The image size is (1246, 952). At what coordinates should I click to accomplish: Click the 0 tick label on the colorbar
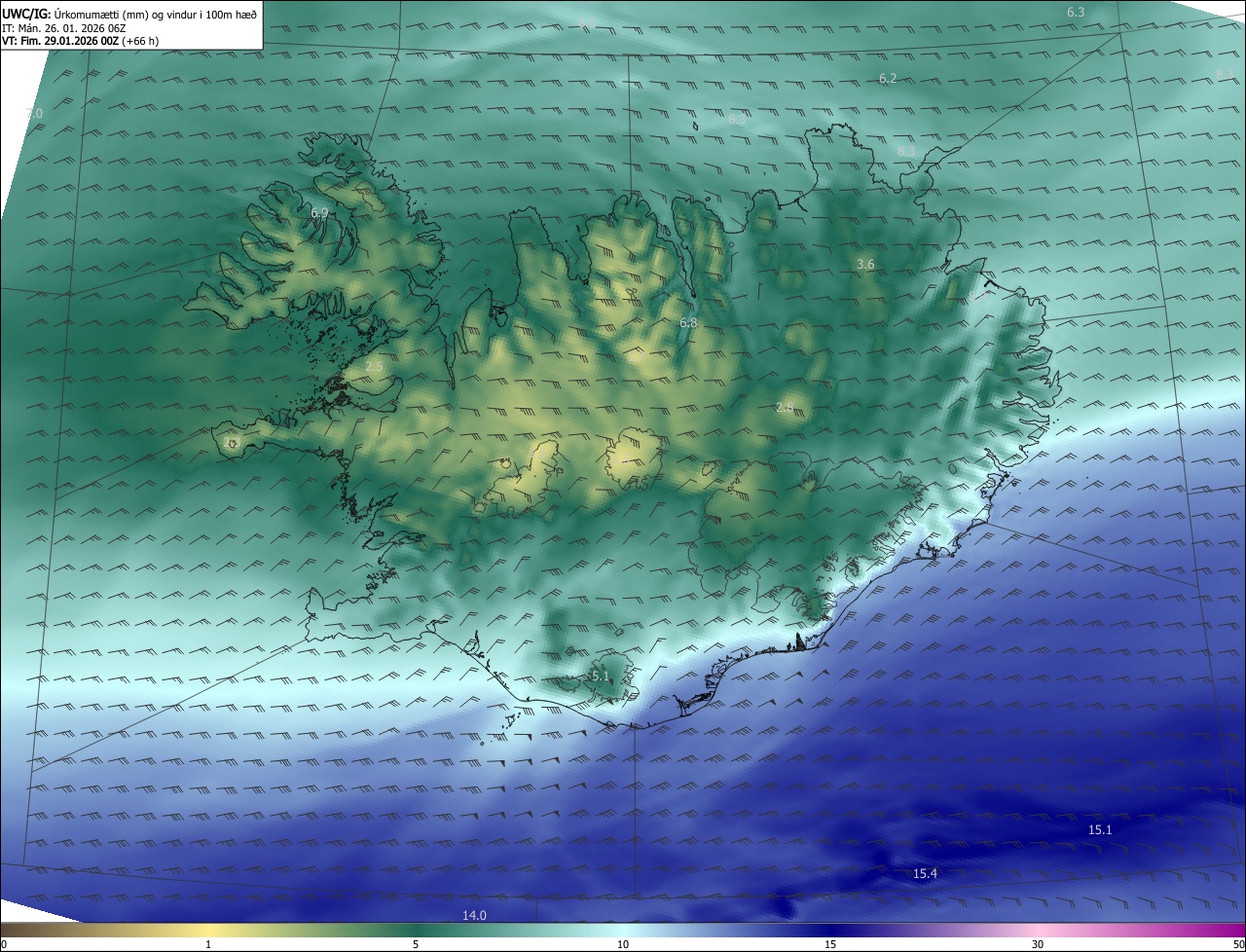click(4, 944)
